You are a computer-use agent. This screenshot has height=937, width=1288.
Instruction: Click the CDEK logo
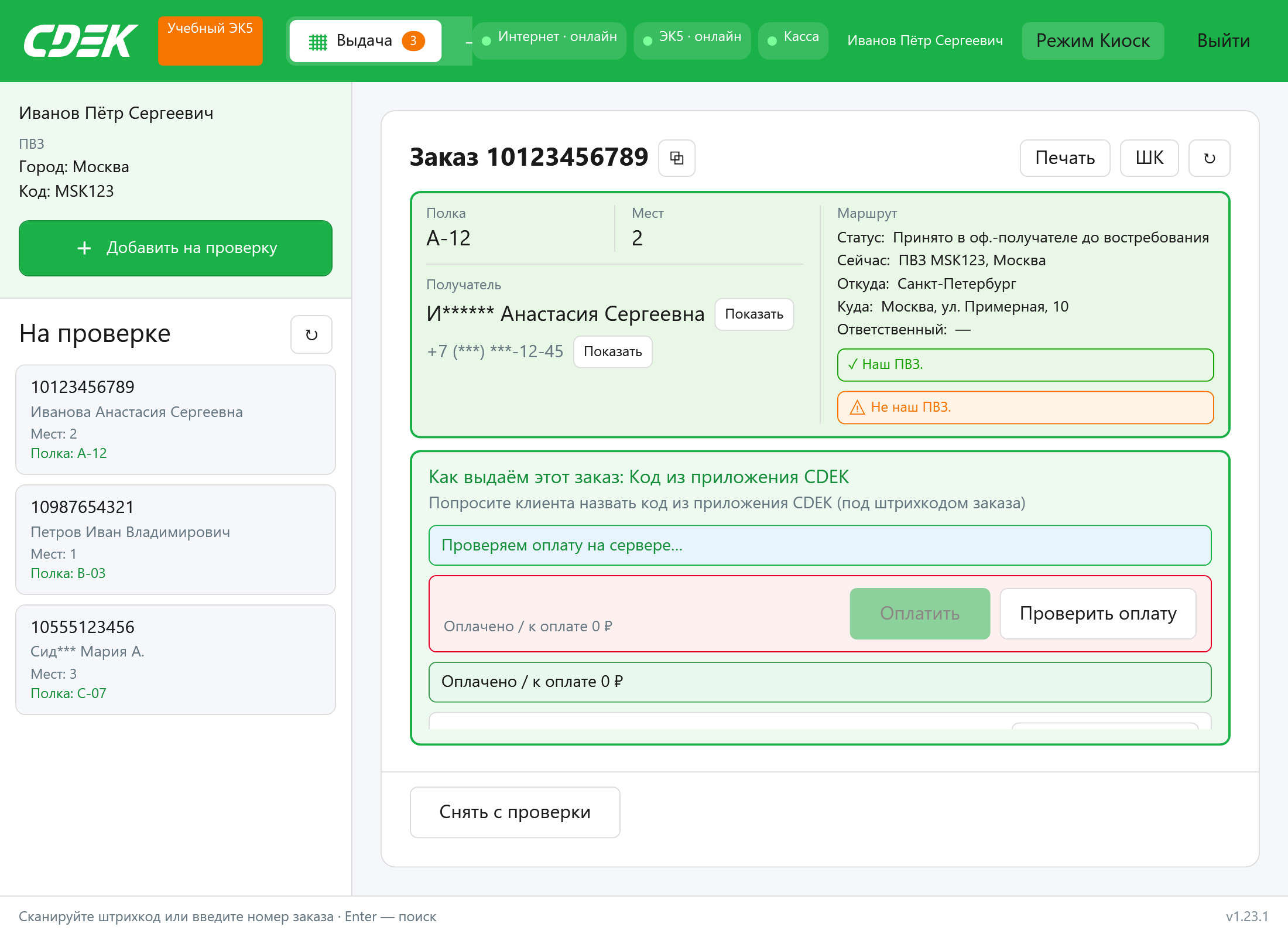click(x=80, y=41)
